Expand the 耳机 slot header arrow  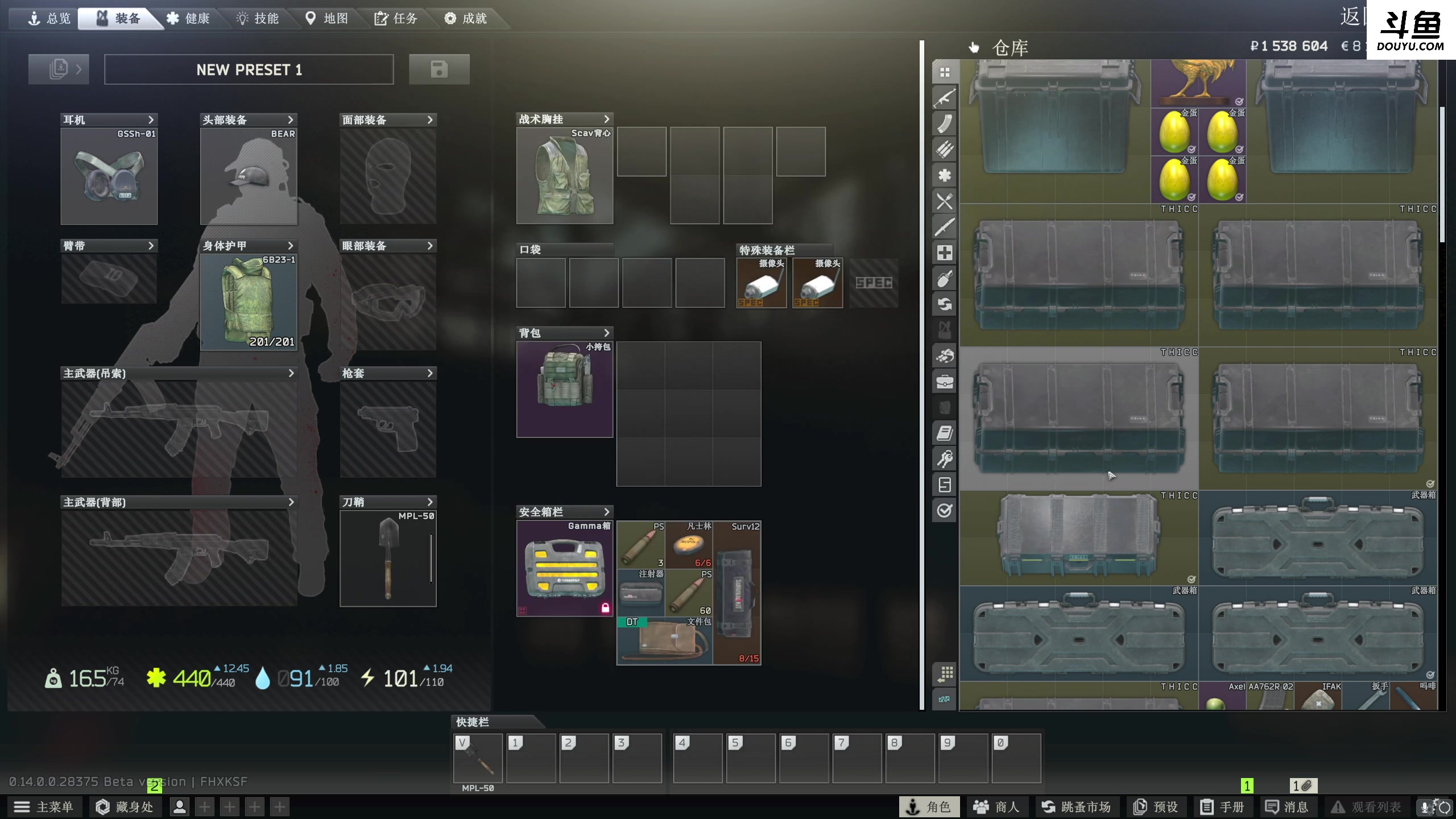pos(151,119)
